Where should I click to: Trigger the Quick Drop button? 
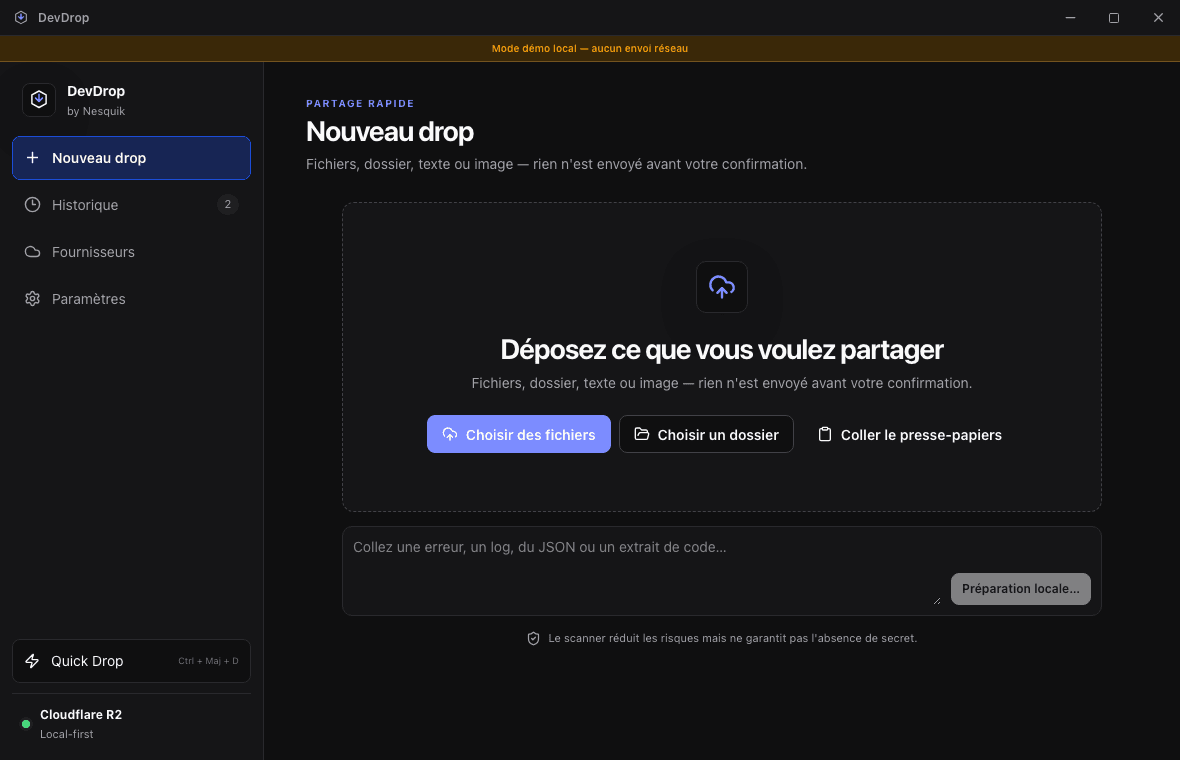tap(131, 661)
